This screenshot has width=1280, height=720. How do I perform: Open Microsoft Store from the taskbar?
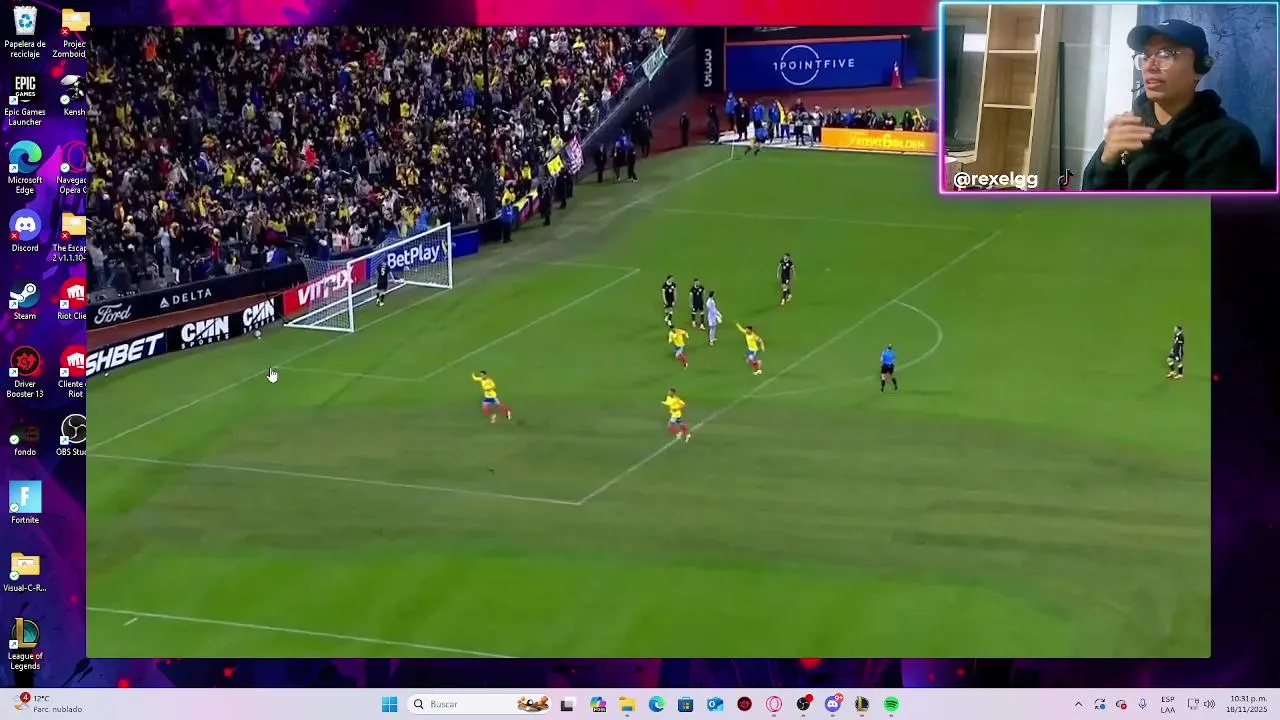coord(685,704)
